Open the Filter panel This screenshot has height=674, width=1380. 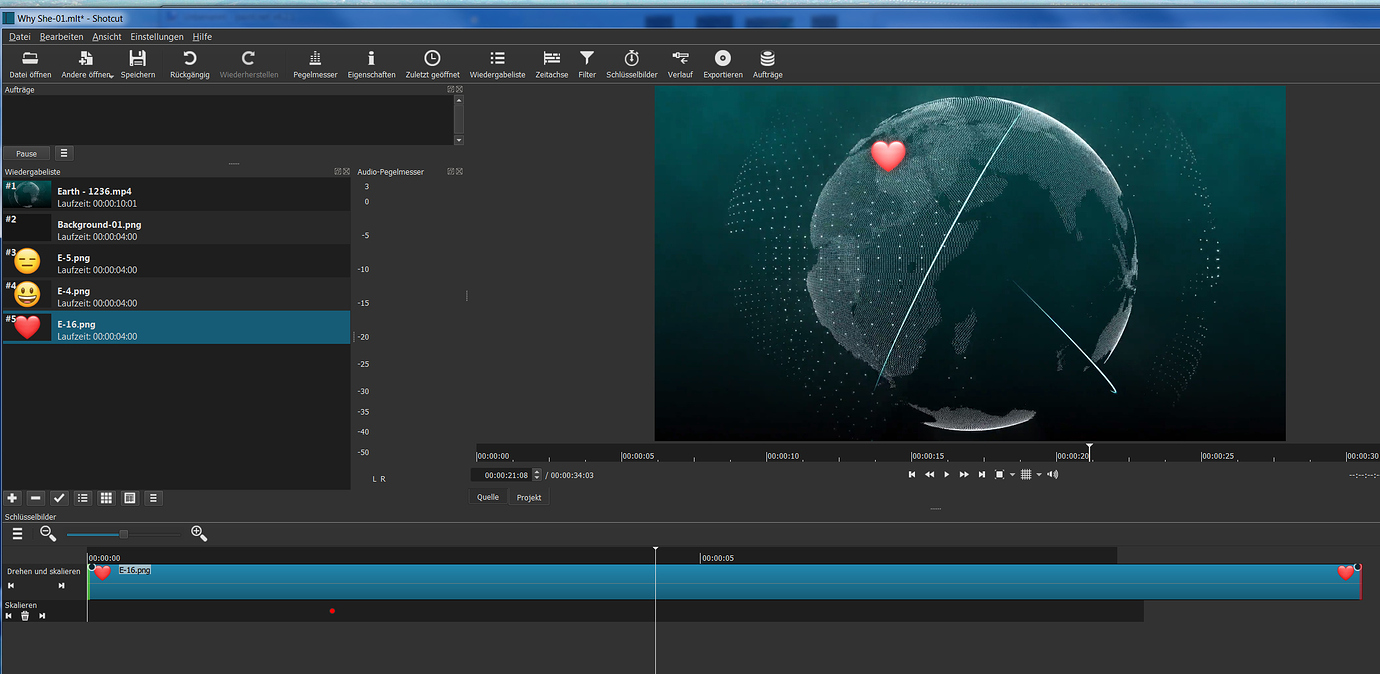coord(587,65)
